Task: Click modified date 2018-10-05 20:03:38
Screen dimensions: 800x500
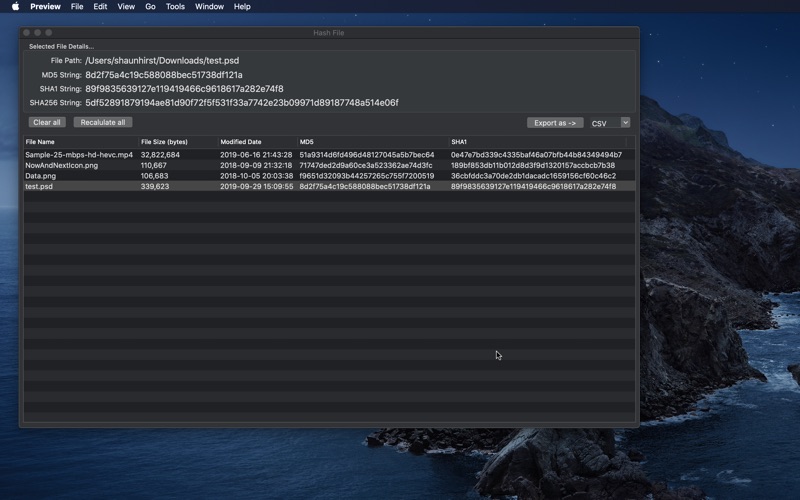Action: point(257,176)
